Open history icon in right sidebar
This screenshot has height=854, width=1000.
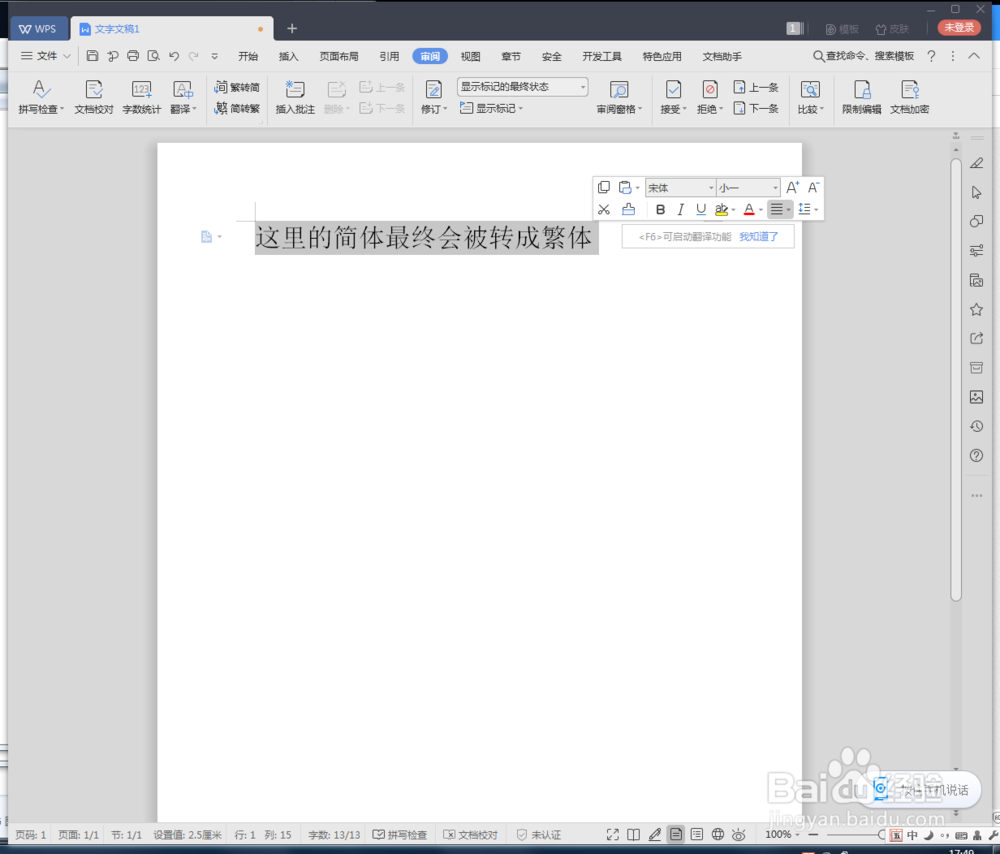[976, 426]
